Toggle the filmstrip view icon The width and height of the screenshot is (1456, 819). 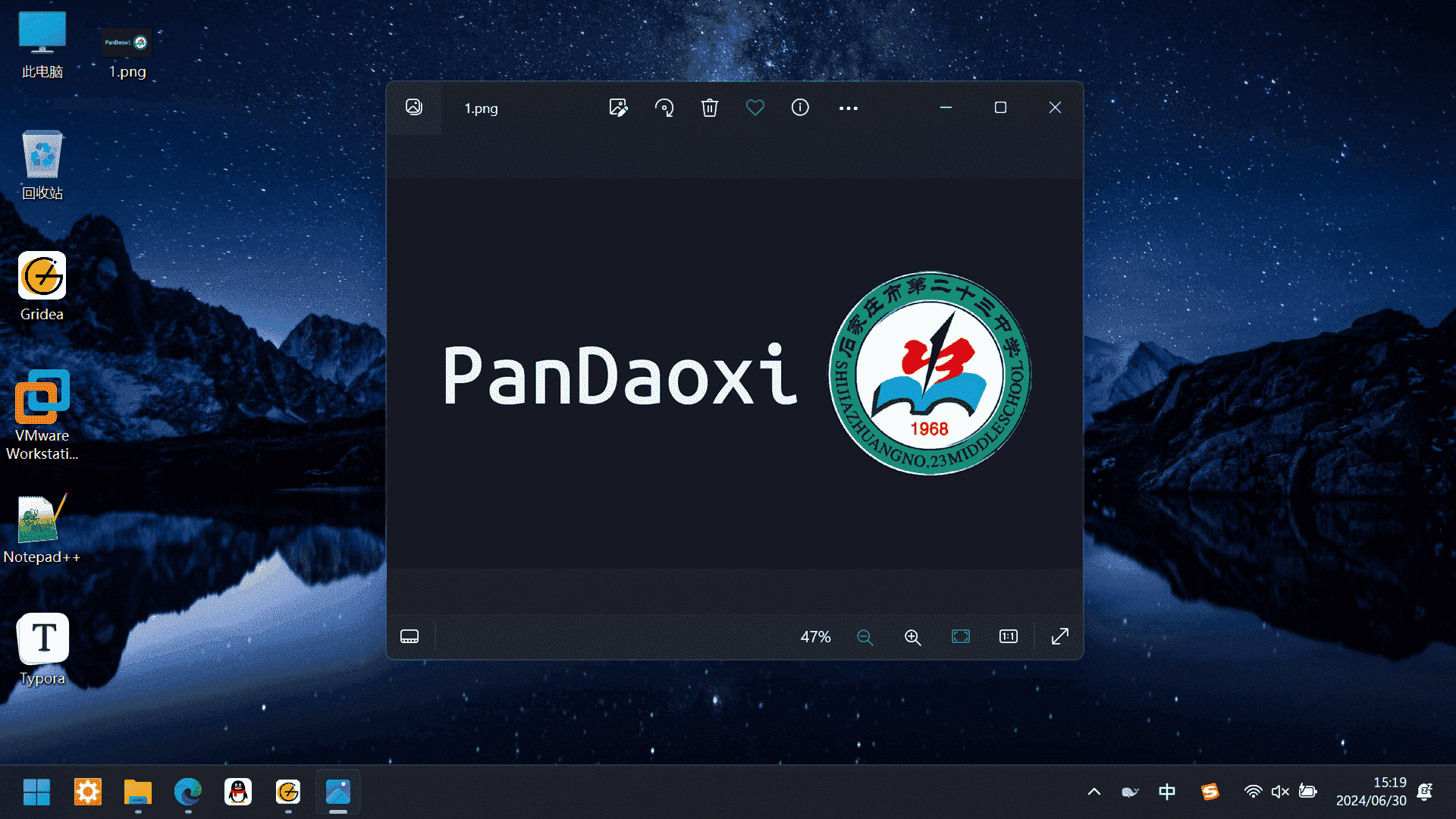click(409, 636)
